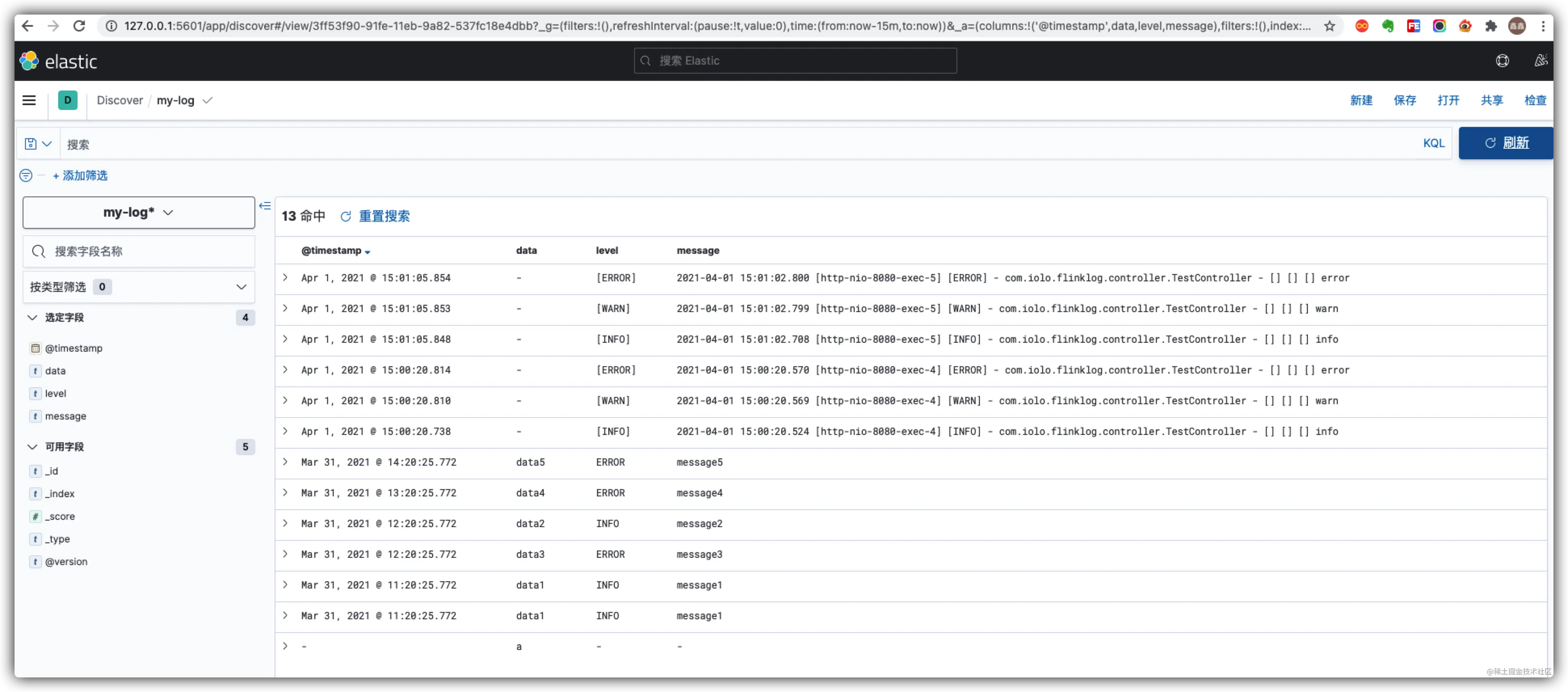Click browser back arrow
The height and width of the screenshot is (692, 1568).
point(27,25)
